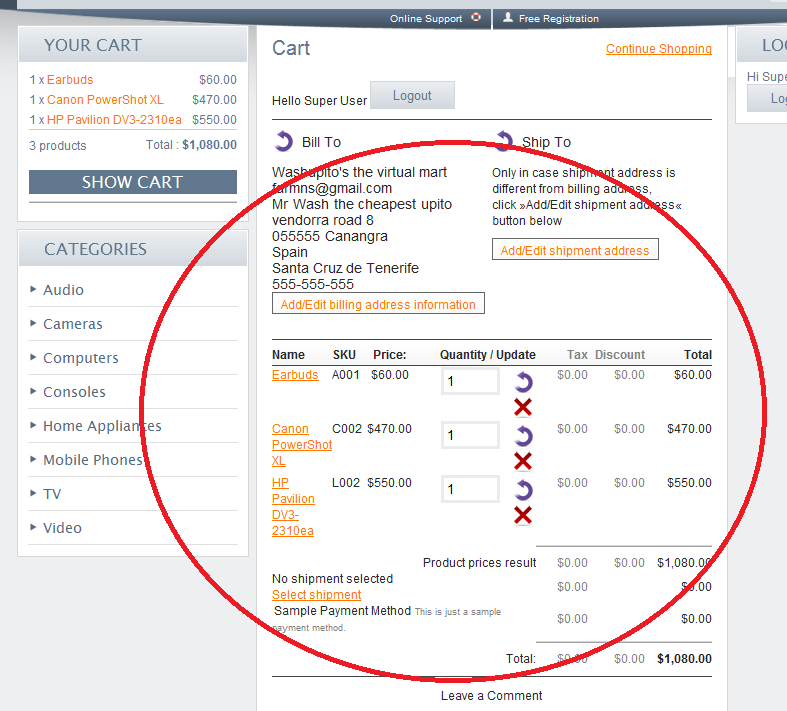Click the Free Registration text link
787x711 pixels.
point(559,19)
